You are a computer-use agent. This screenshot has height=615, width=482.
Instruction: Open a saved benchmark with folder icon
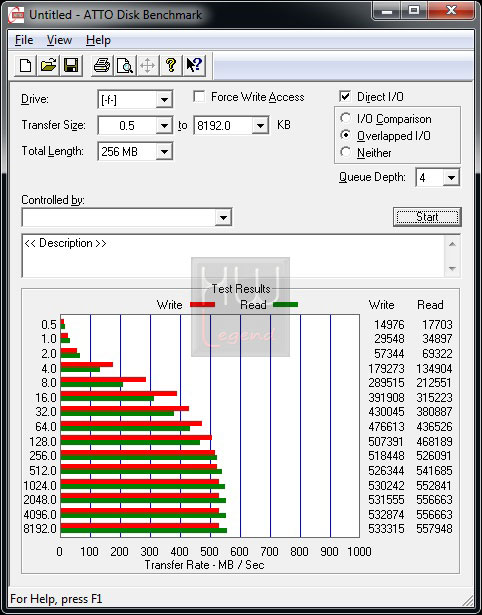(x=48, y=66)
